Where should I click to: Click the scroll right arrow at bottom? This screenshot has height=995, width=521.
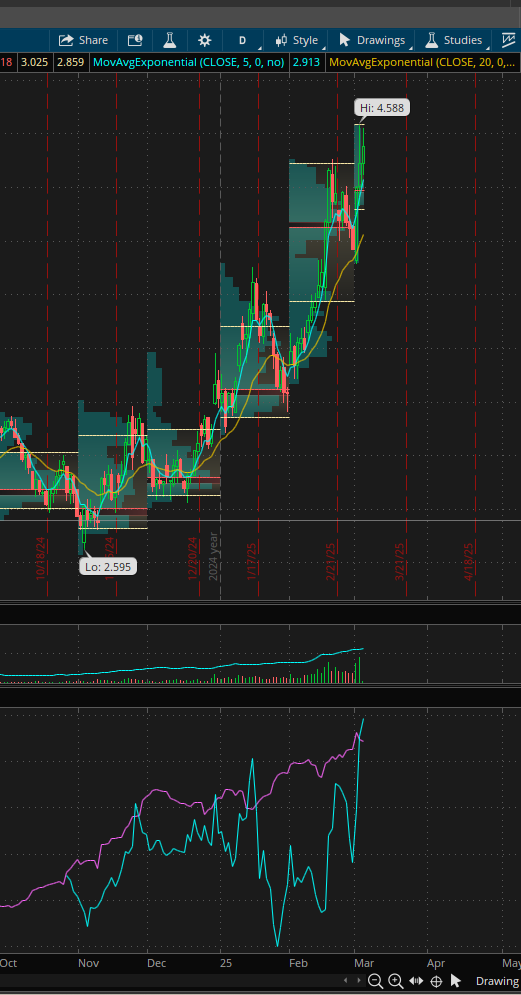click(360, 981)
